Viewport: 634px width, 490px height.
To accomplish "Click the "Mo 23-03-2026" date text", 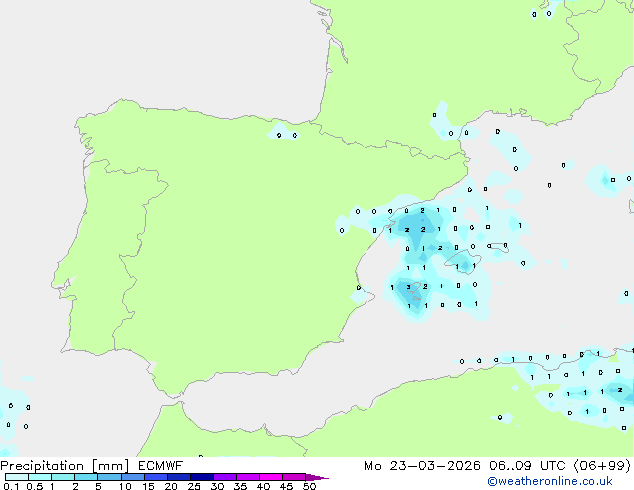I will point(423,466).
